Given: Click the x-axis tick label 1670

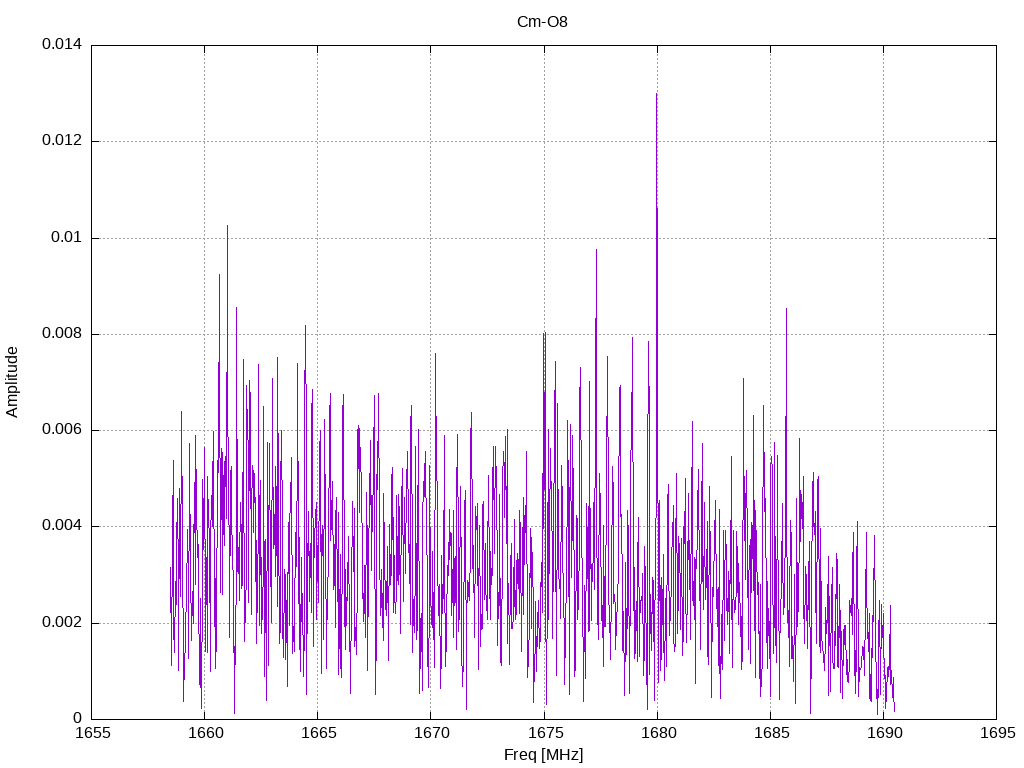Looking at the screenshot, I should click(432, 733).
